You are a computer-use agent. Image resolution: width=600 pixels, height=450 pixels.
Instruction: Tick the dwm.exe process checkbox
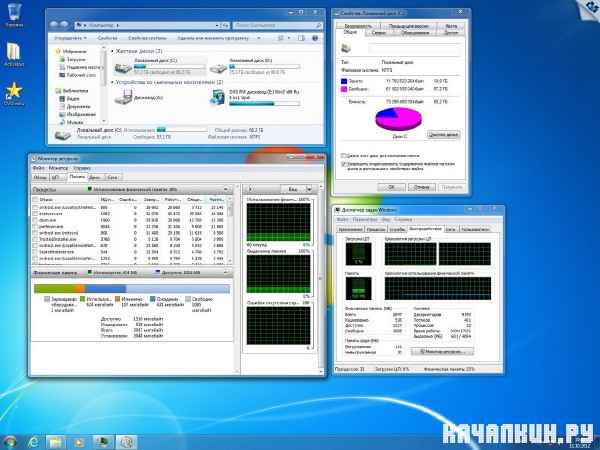coord(35,220)
